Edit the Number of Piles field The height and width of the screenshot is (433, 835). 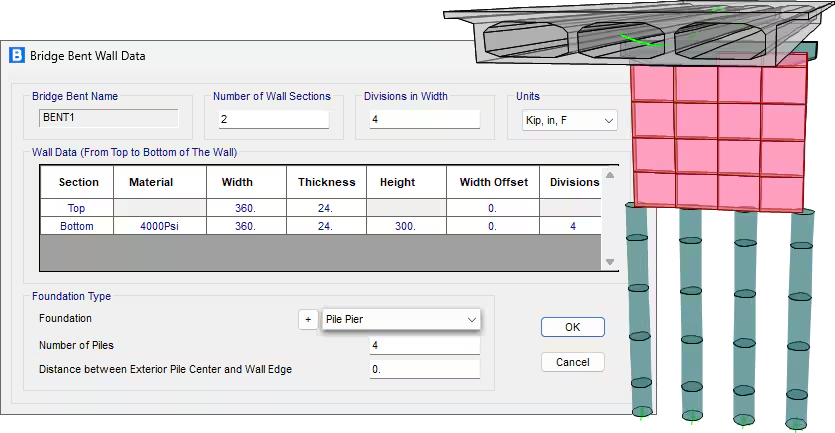pos(424,345)
